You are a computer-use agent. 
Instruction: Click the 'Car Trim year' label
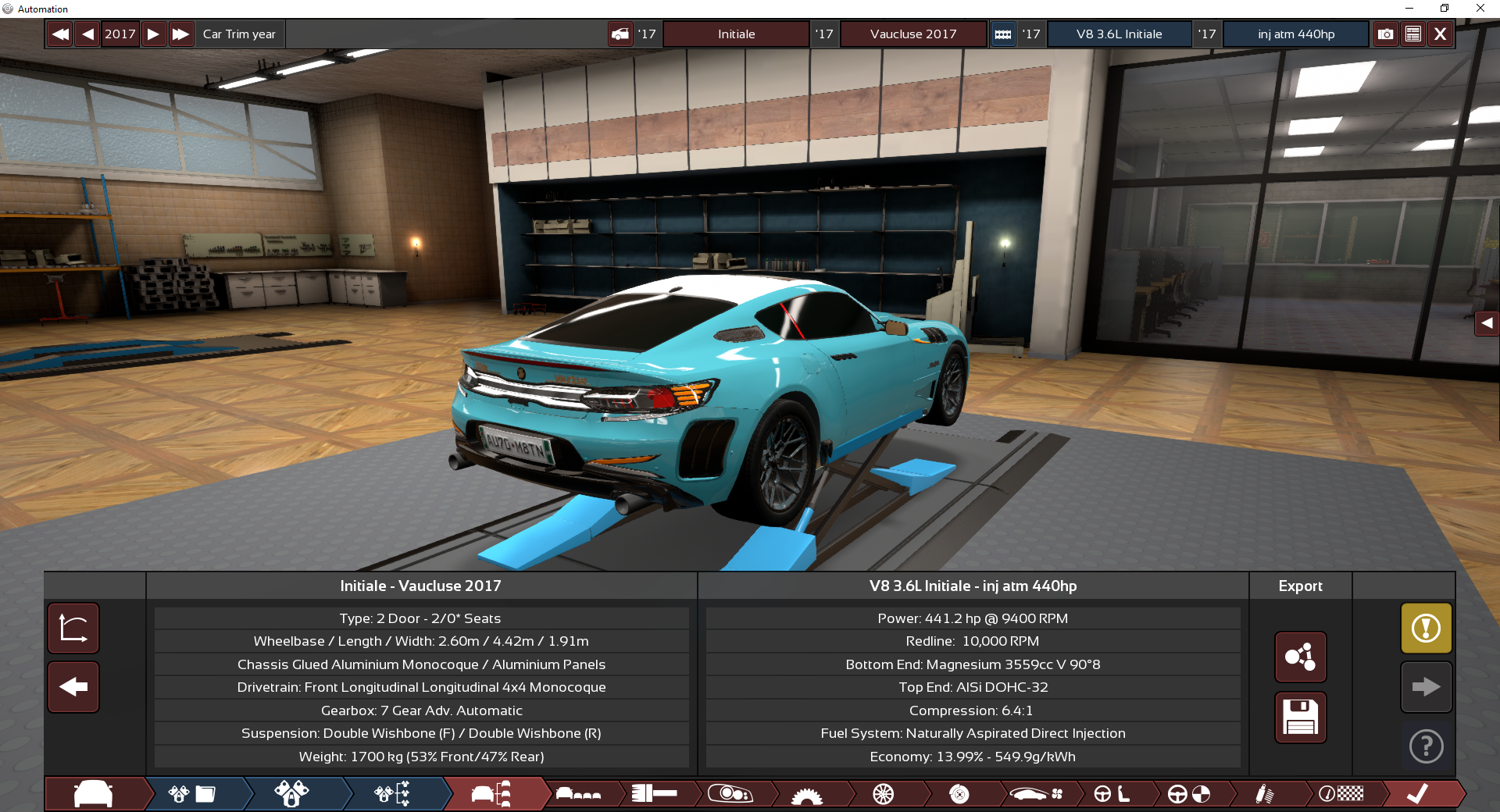click(239, 34)
